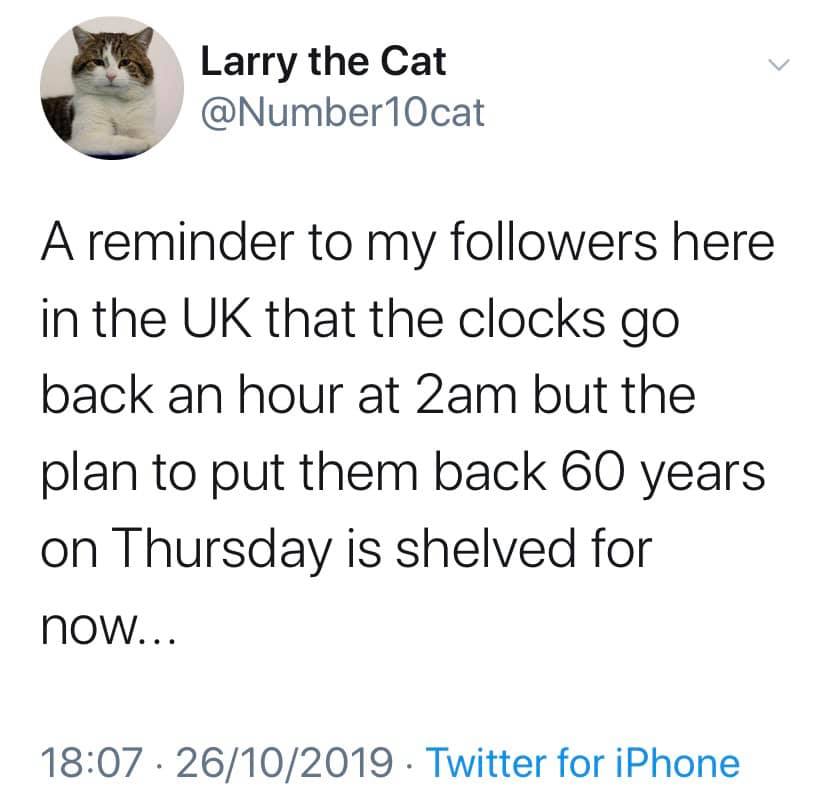Click the @Number10cat handle
This screenshot has width=828, height=803.
[342, 112]
